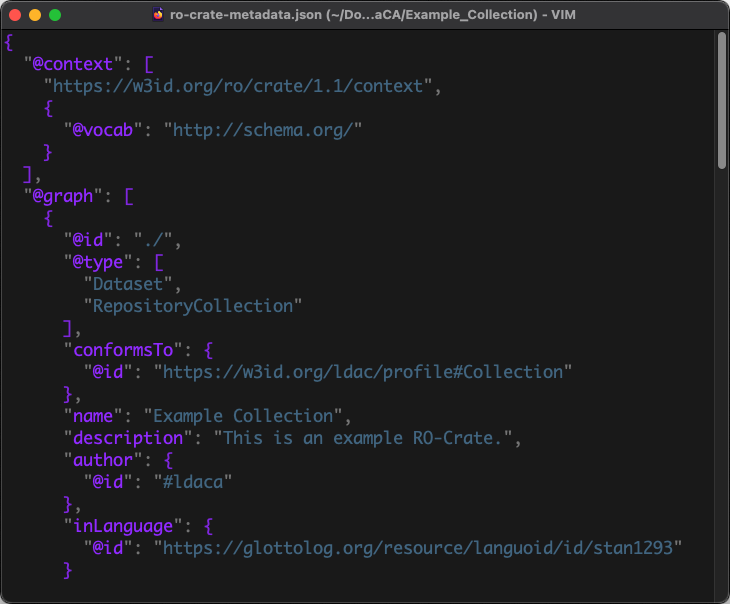Image resolution: width=730 pixels, height=604 pixels.
Task: Click the "@id" key under conformsTo
Action: (x=108, y=372)
